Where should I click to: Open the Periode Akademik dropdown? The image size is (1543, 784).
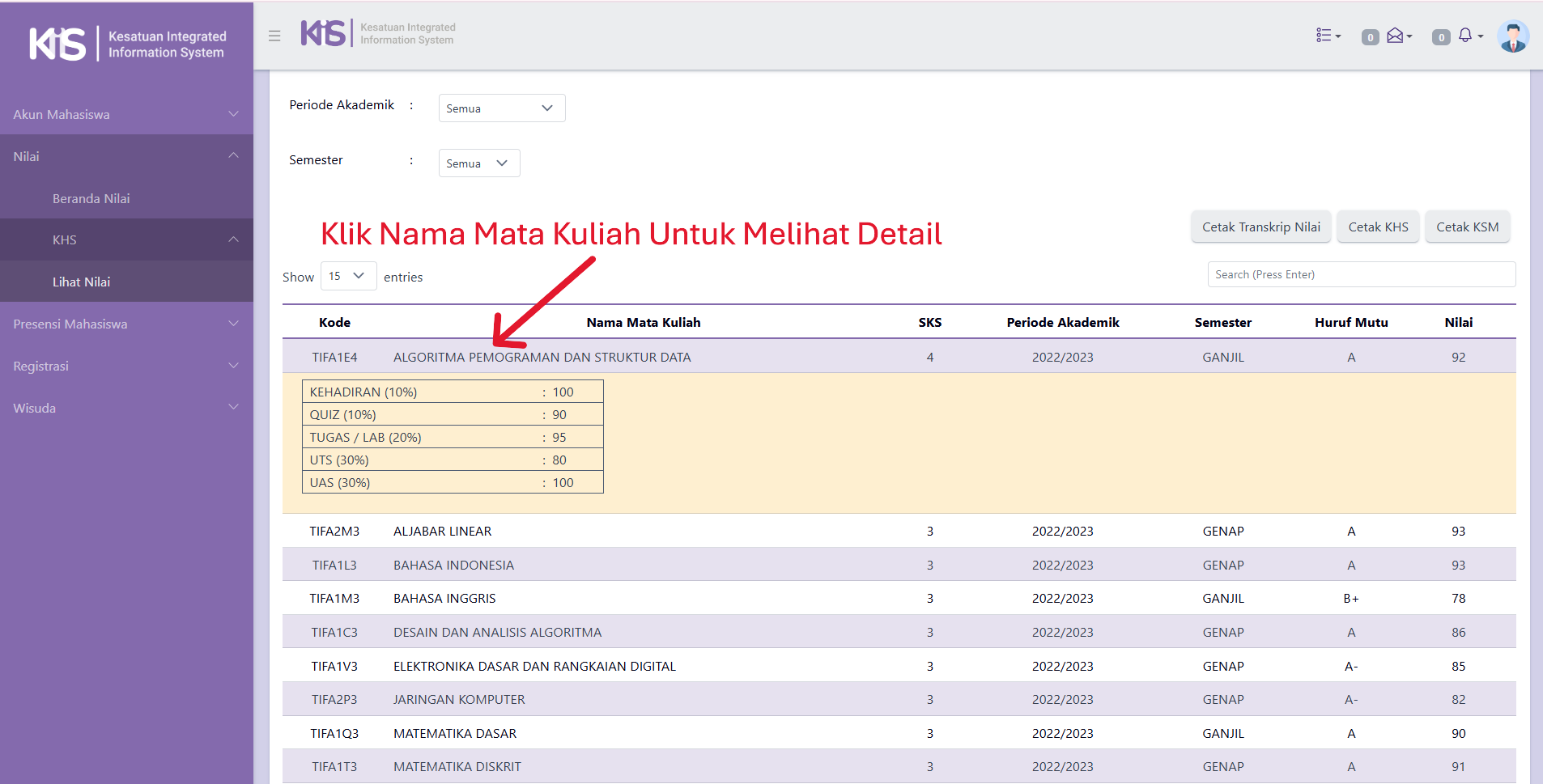click(x=501, y=108)
